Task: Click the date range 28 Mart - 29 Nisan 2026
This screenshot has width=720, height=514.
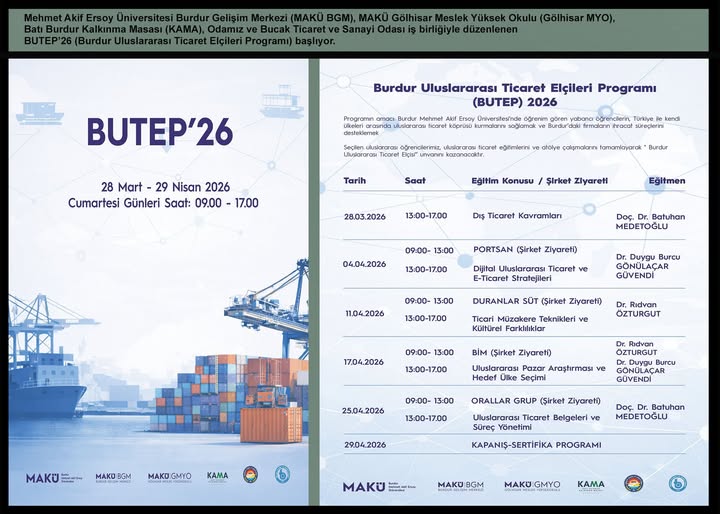Action: pyautogui.click(x=165, y=187)
